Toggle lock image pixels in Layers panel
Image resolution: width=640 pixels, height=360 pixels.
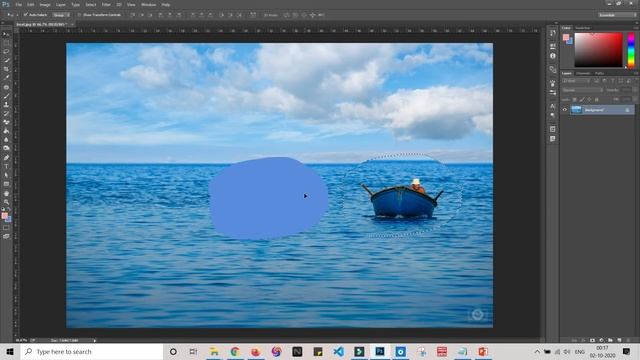click(582, 100)
